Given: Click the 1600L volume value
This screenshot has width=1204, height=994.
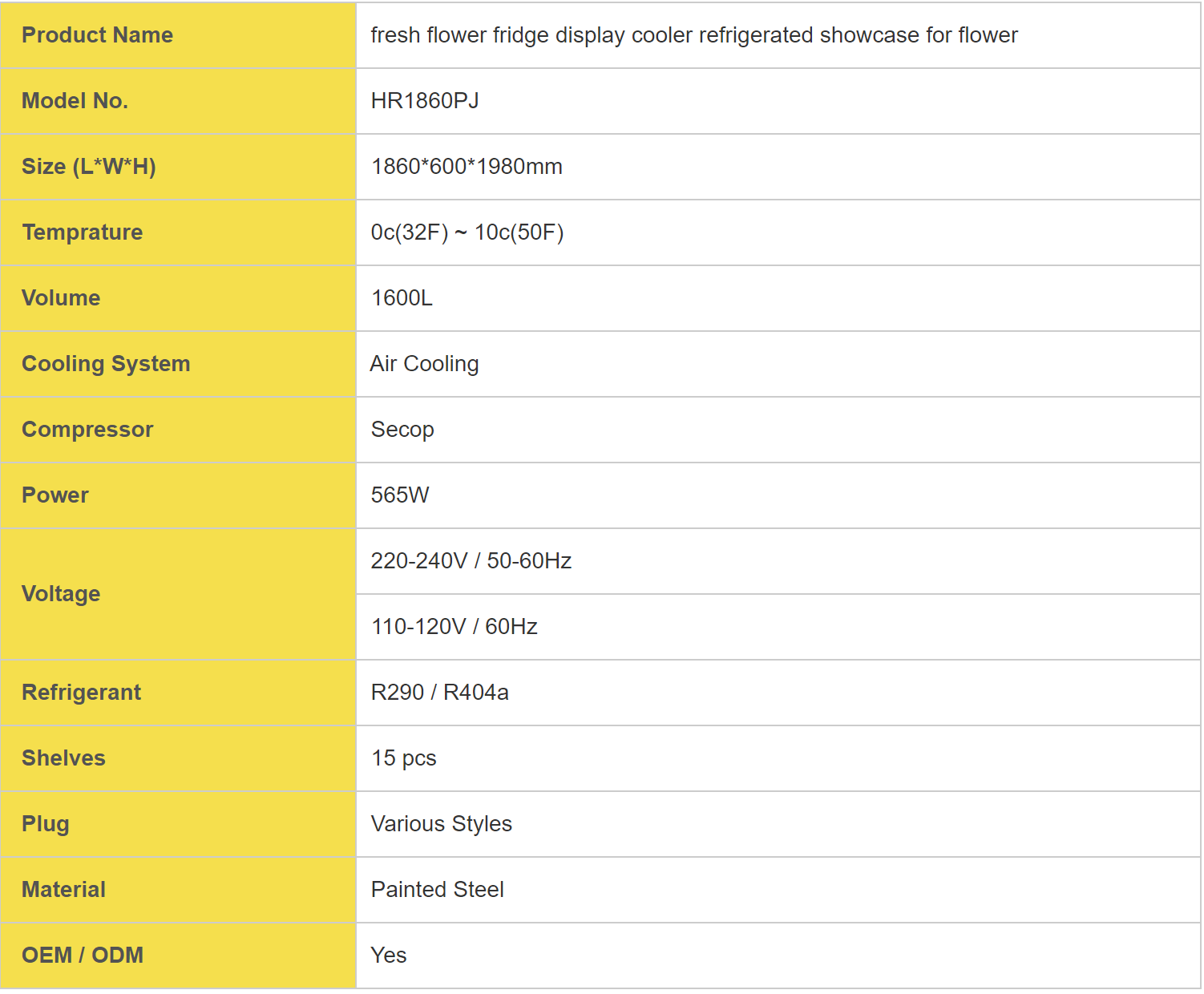Looking at the screenshot, I should coord(402,298).
